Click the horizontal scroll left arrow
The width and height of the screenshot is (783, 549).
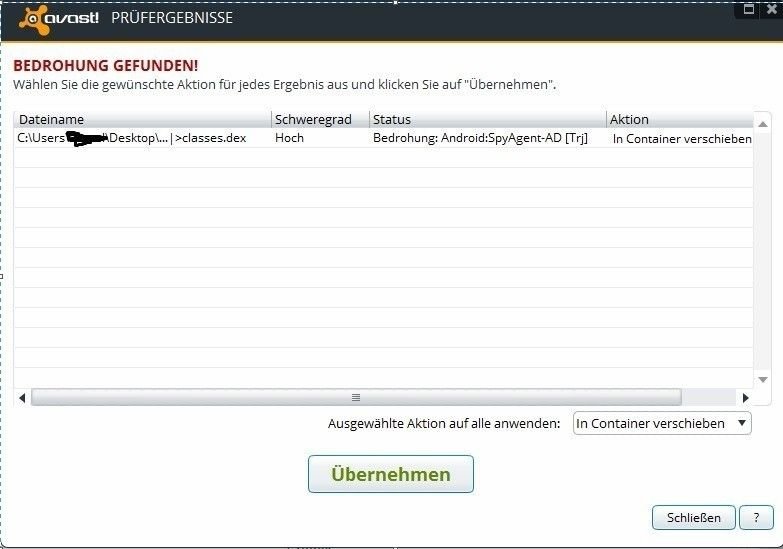coord(22,398)
